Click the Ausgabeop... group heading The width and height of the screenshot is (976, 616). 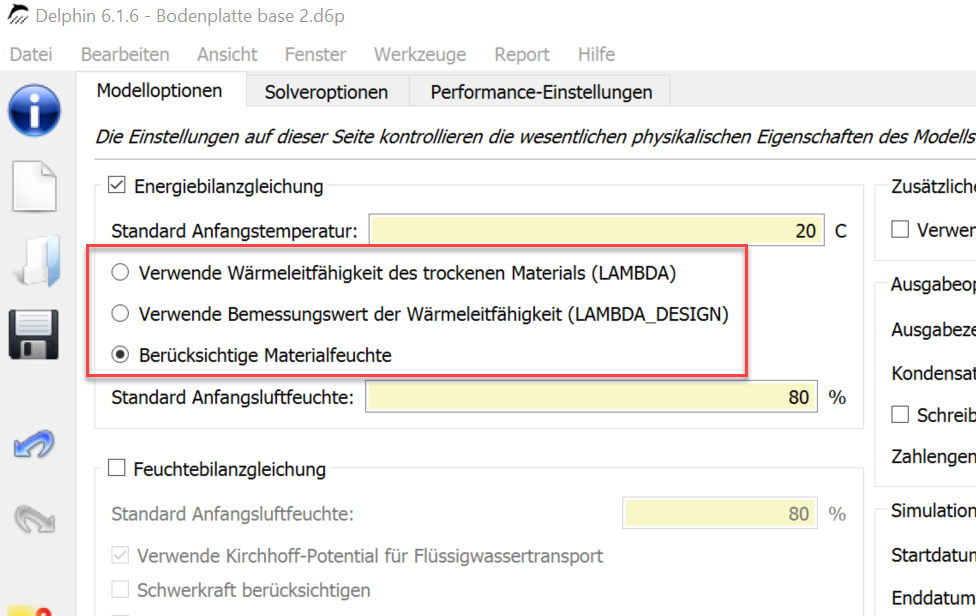pyautogui.click(x=933, y=284)
